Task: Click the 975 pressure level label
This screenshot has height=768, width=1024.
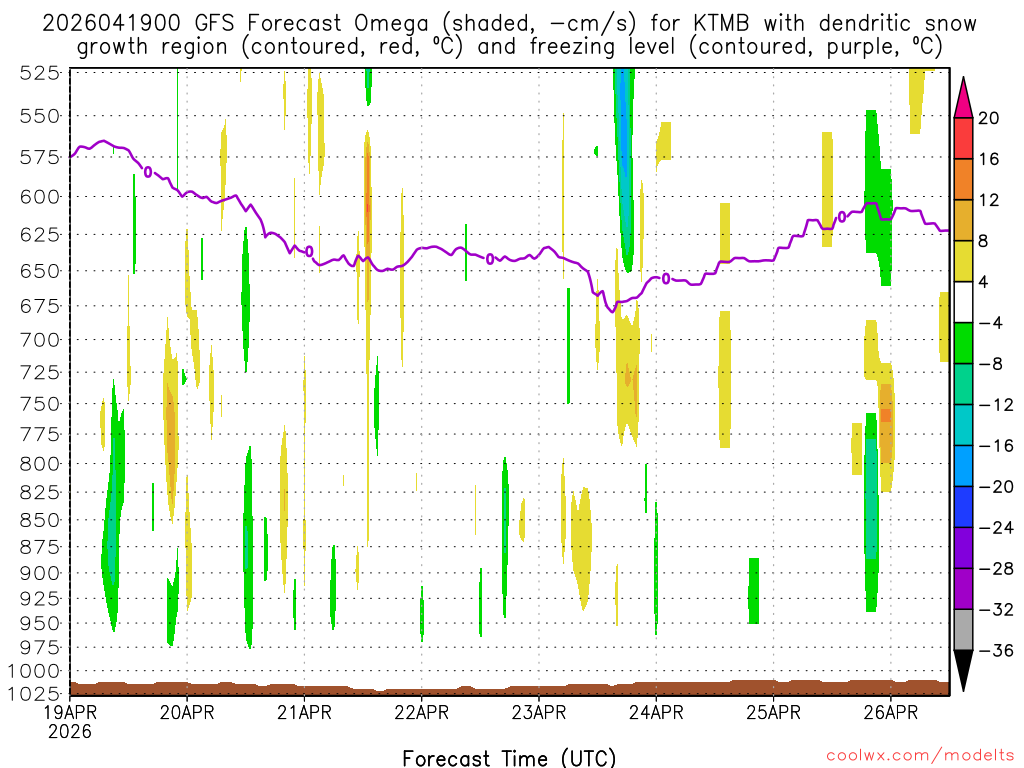Action: (40, 648)
